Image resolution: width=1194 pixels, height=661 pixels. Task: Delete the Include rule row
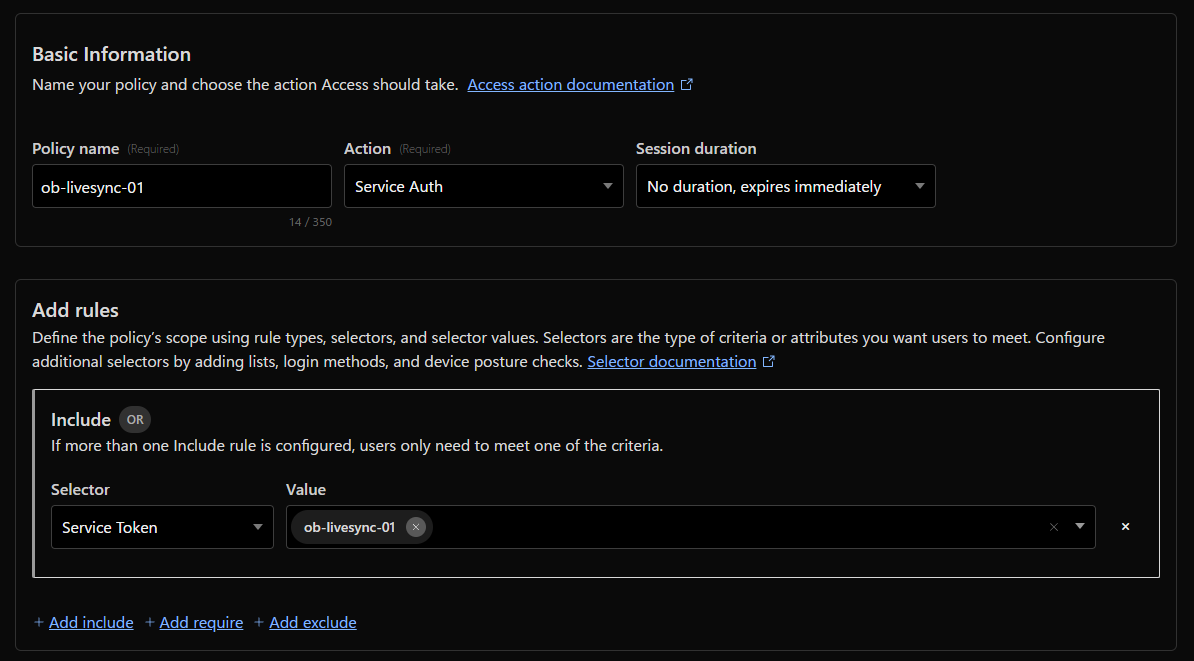[1125, 526]
